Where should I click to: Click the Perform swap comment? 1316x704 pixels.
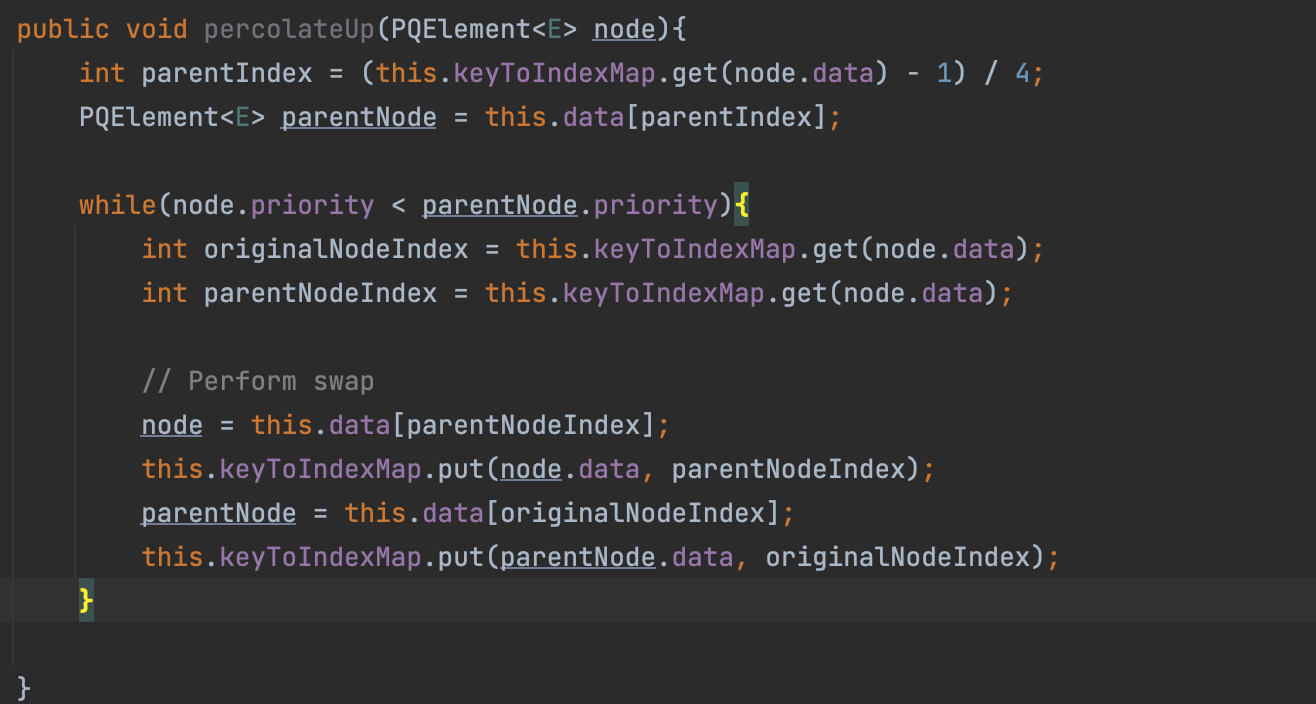coord(257,381)
